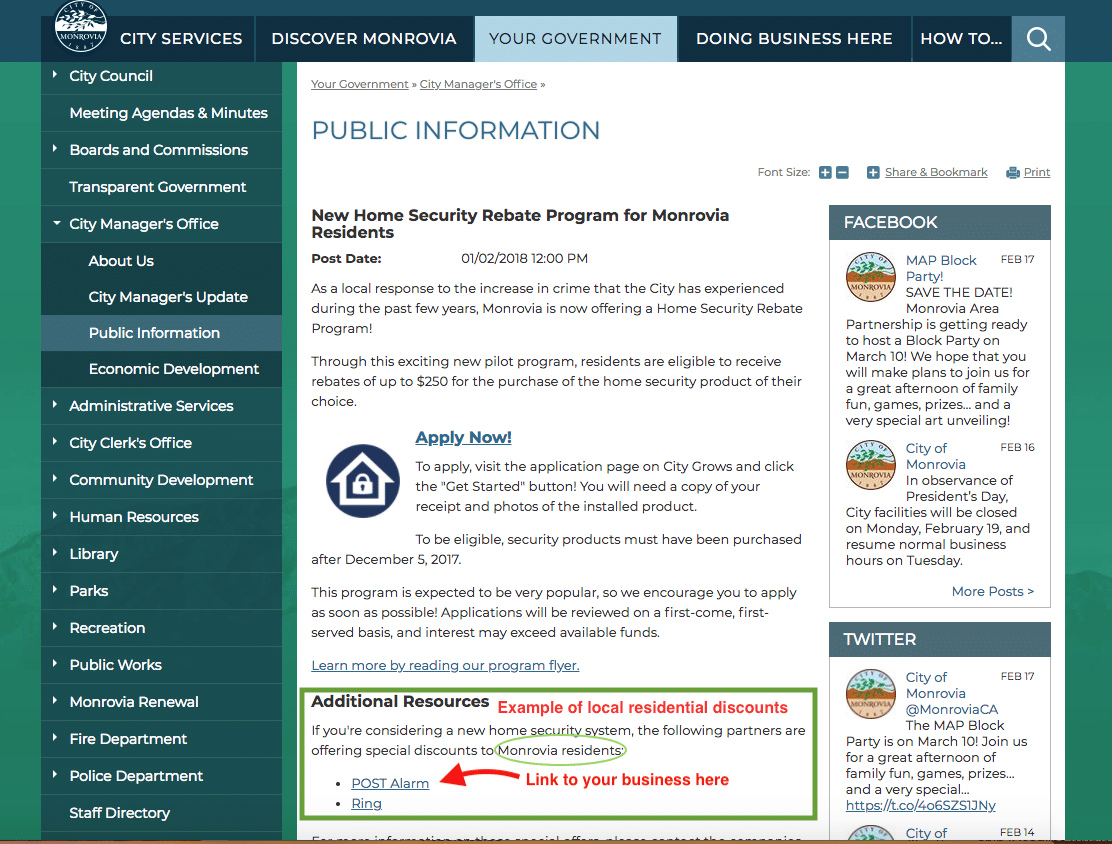Expand the Boards and Commissions arrow
Screen dimensions: 1112x844
tap(55, 149)
